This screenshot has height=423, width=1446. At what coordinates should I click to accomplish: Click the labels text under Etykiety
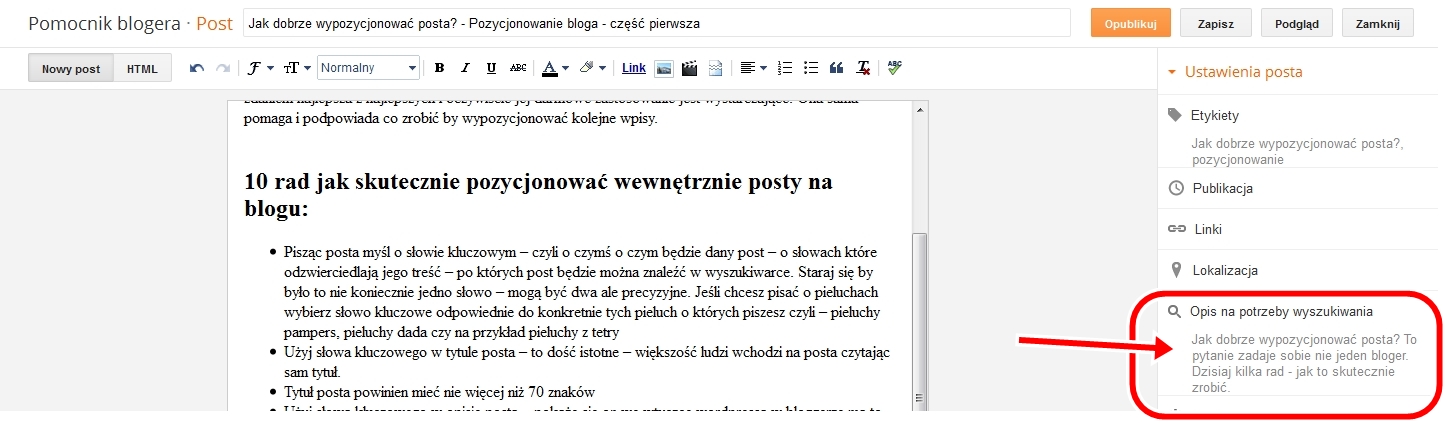[x=1298, y=151]
